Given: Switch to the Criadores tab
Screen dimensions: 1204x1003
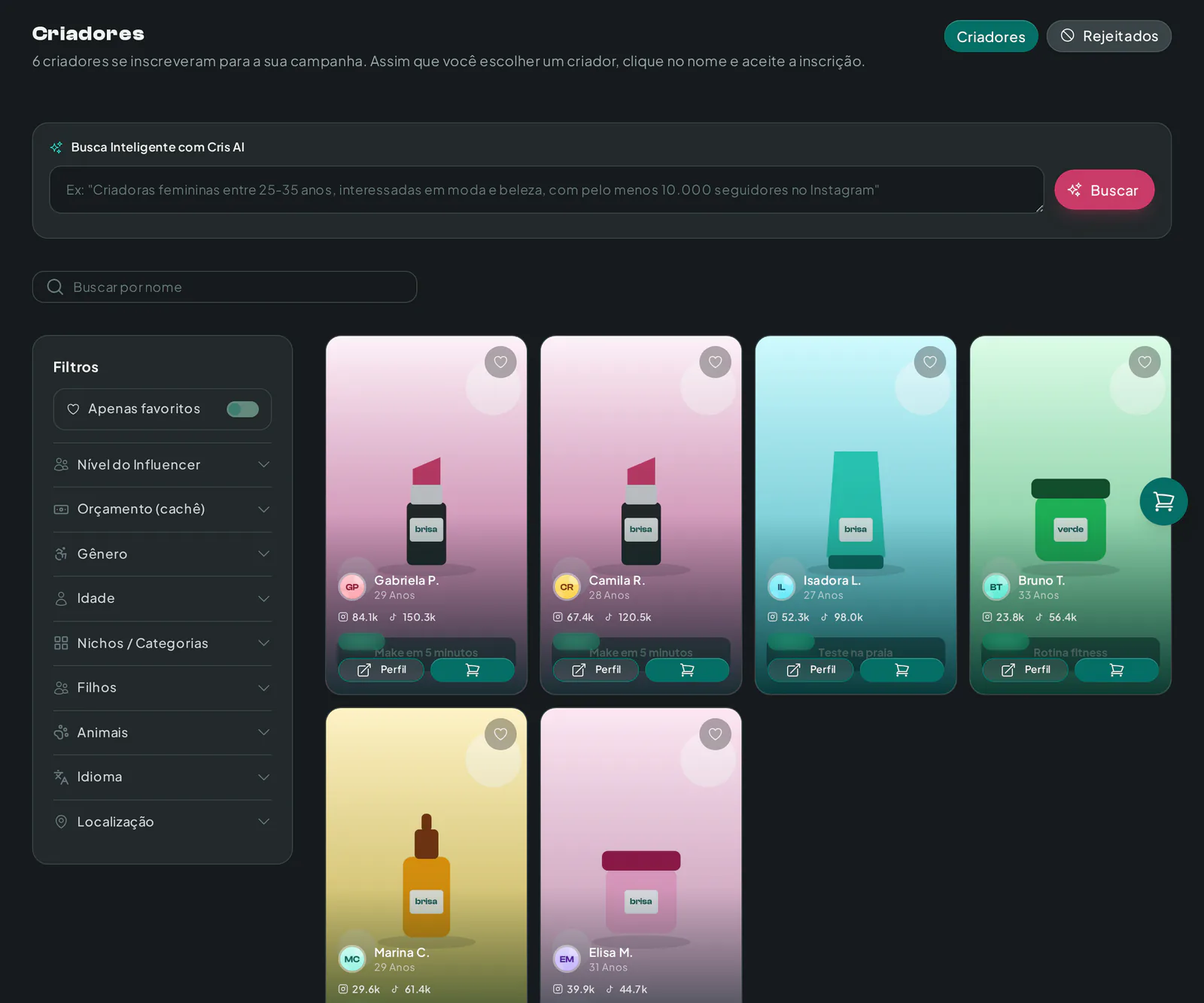Looking at the screenshot, I should point(991,36).
